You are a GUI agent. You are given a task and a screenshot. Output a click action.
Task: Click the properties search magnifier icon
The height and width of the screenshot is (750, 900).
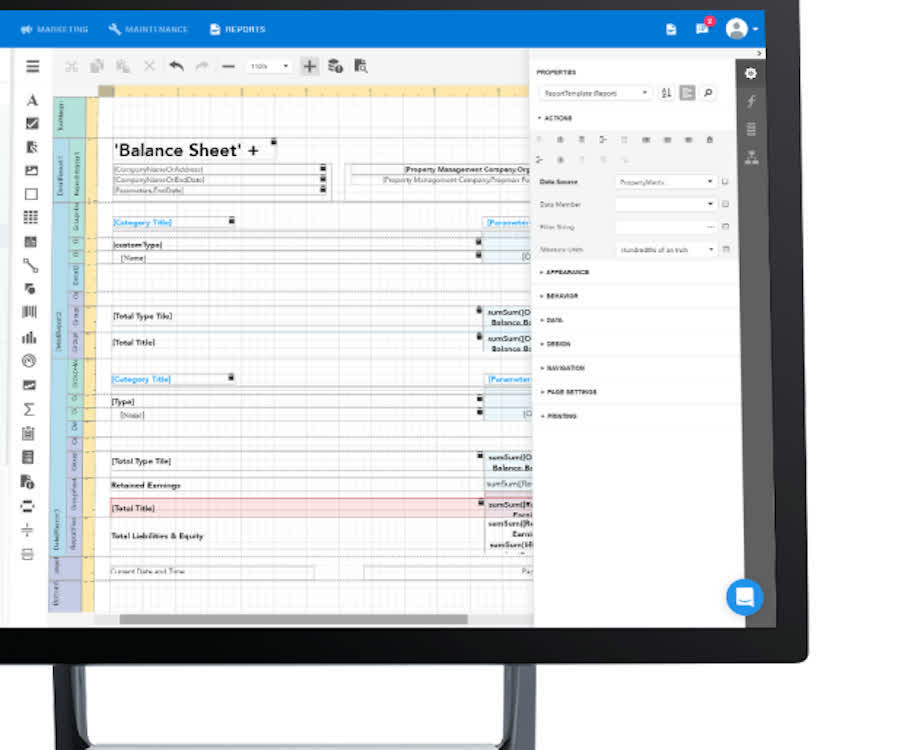pos(708,92)
